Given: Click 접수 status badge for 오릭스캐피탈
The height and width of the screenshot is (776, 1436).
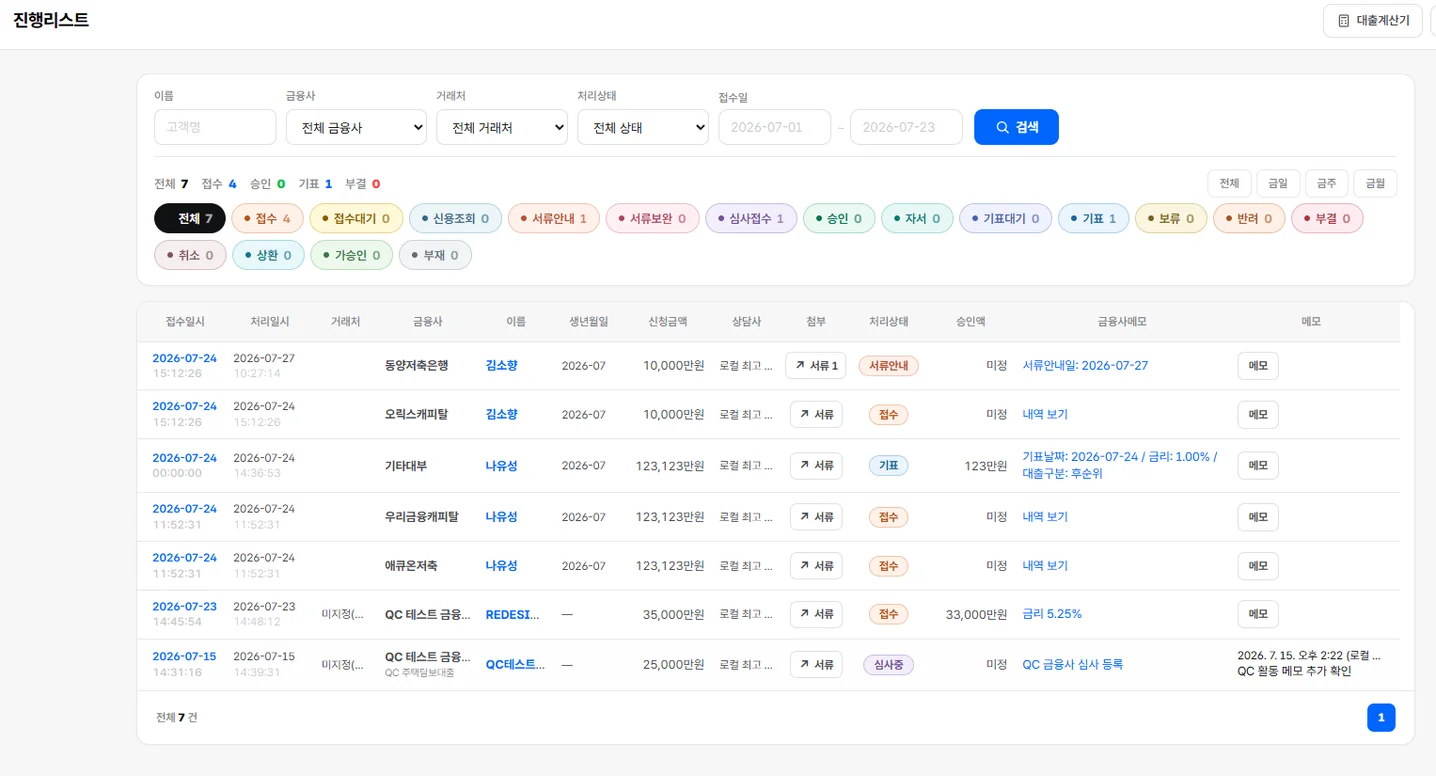Looking at the screenshot, I should coord(888,414).
